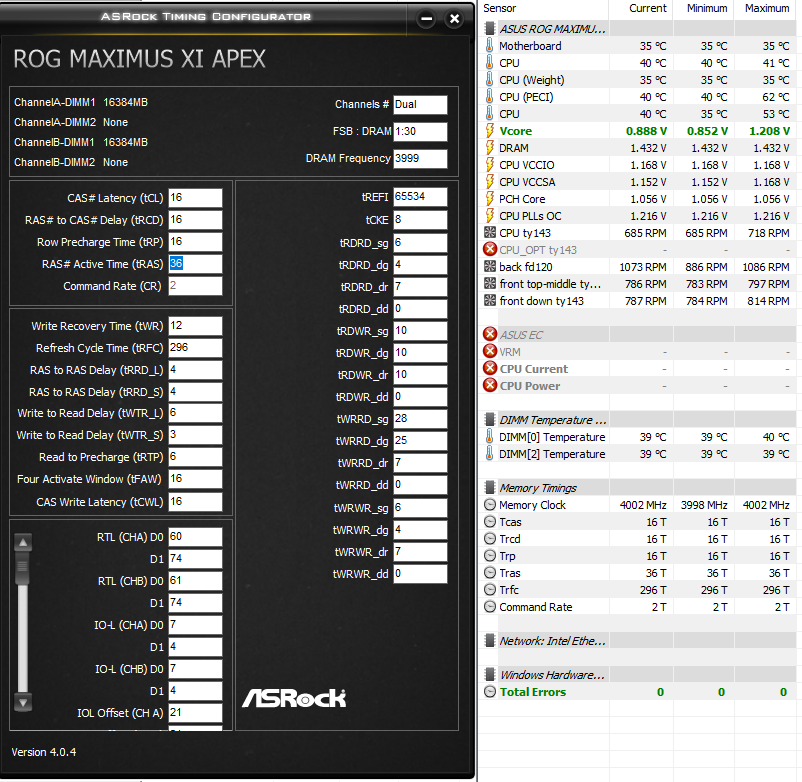Image resolution: width=802 pixels, height=782 pixels.
Task: Select the Trfc sensor row label
Action: [x=509, y=590]
